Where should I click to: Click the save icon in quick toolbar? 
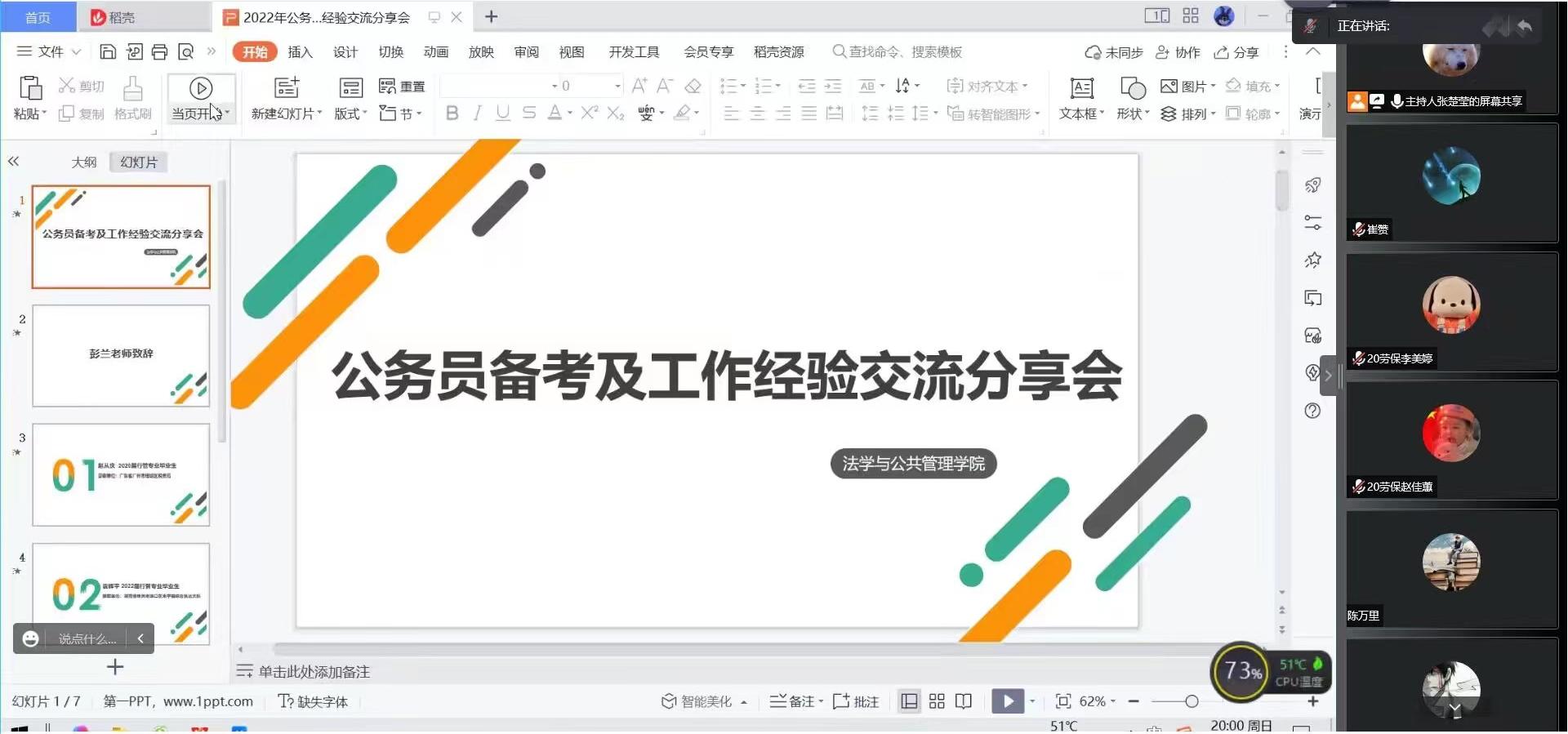(108, 52)
